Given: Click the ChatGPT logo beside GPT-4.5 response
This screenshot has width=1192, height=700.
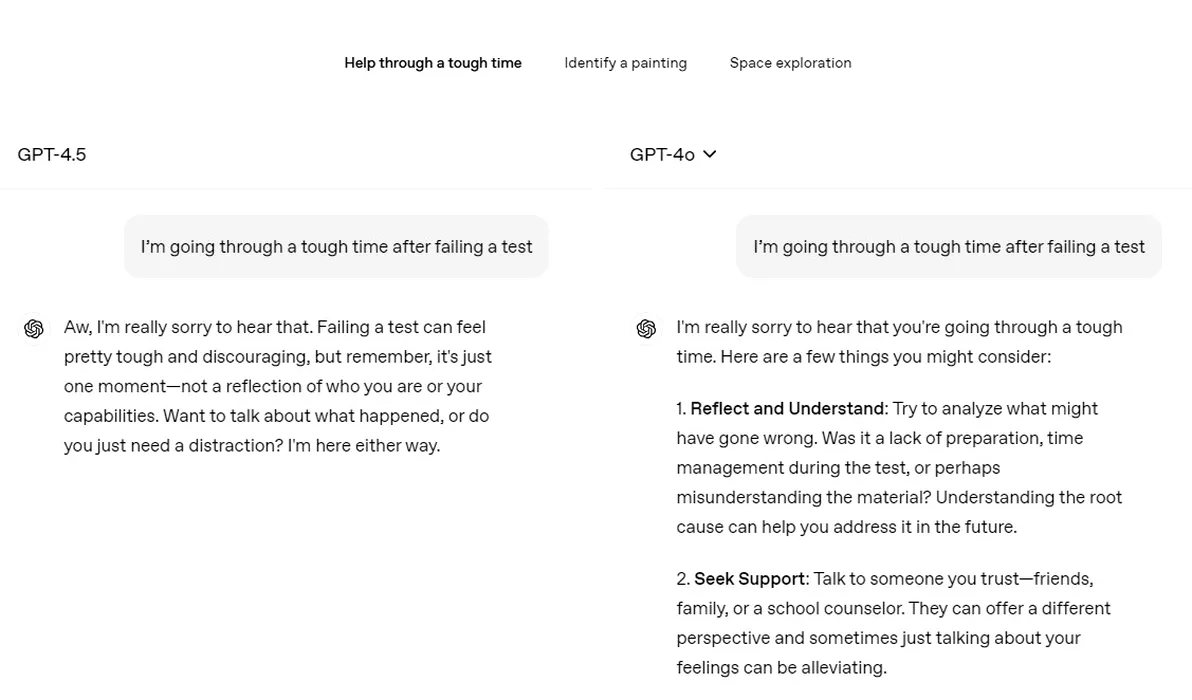Looking at the screenshot, I should coord(33,328).
